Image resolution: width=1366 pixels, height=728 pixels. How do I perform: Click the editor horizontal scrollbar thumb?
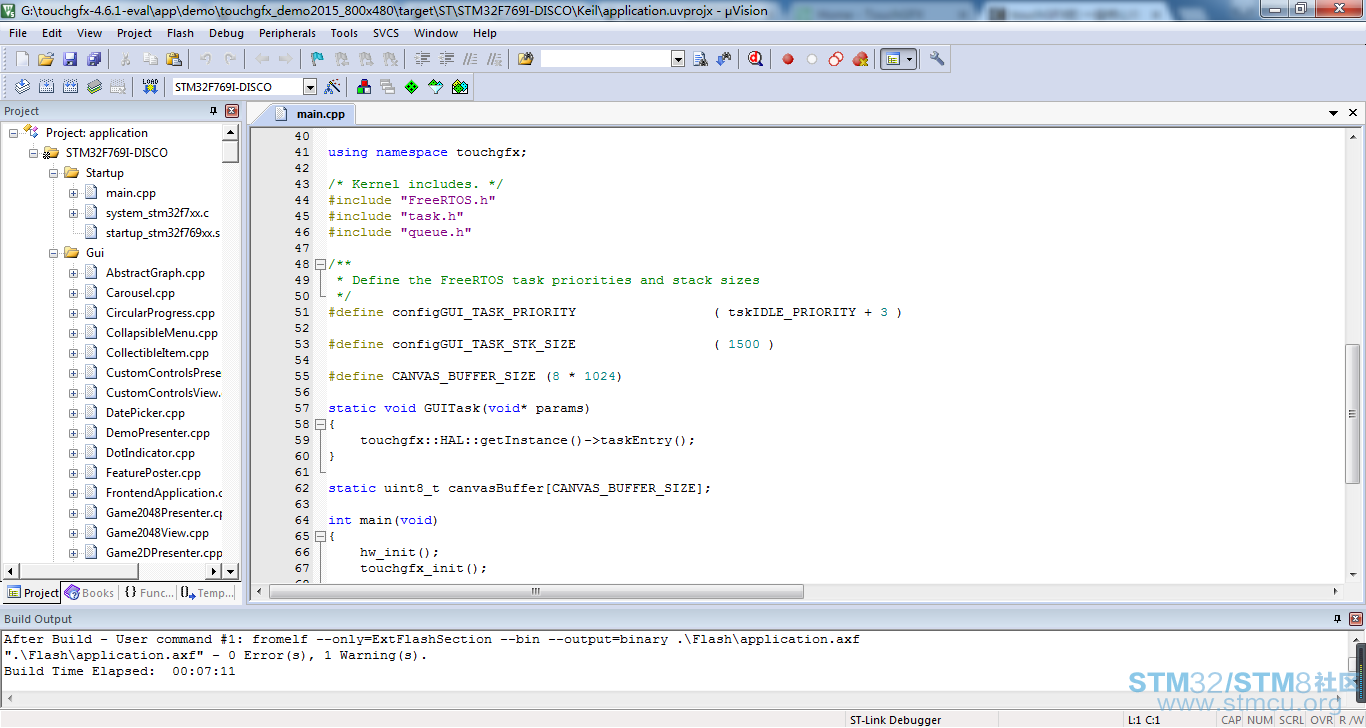click(x=536, y=592)
